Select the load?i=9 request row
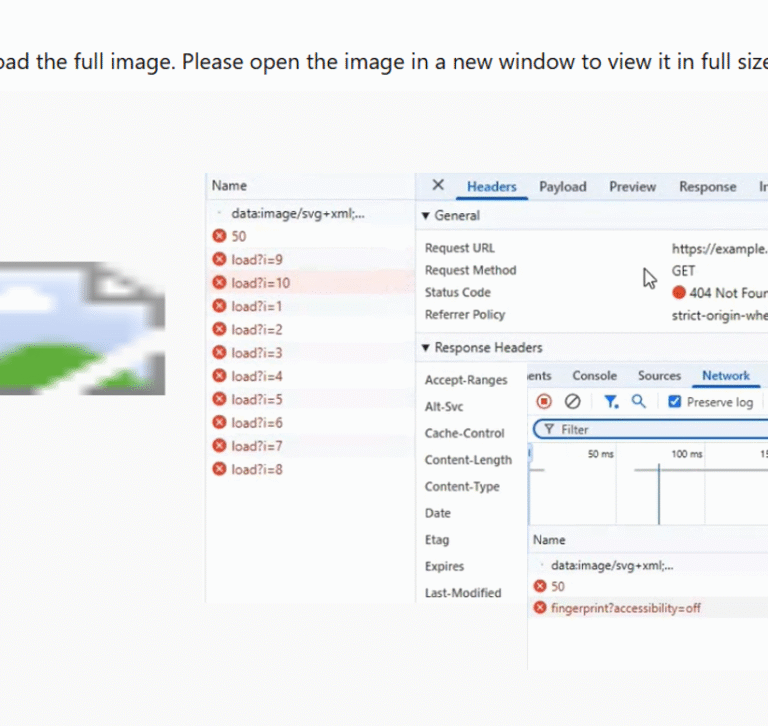This screenshot has height=726, width=768. pyautogui.click(x=257, y=260)
